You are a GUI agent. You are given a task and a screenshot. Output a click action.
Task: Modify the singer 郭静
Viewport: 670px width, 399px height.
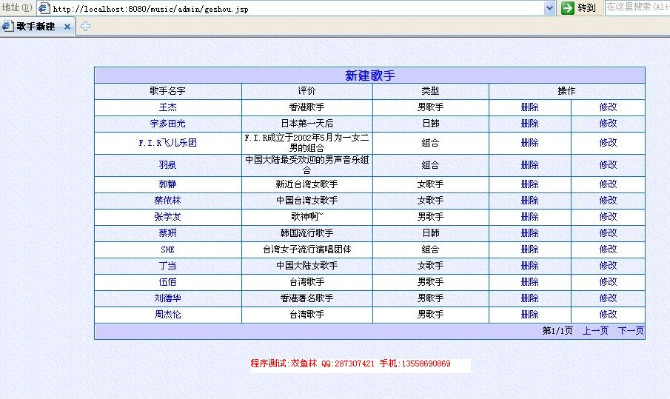click(608, 184)
